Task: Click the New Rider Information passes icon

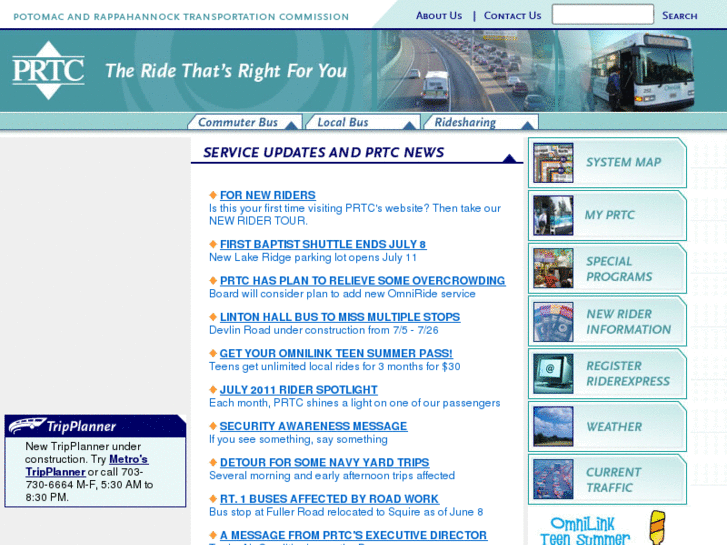Action: pyautogui.click(x=553, y=321)
